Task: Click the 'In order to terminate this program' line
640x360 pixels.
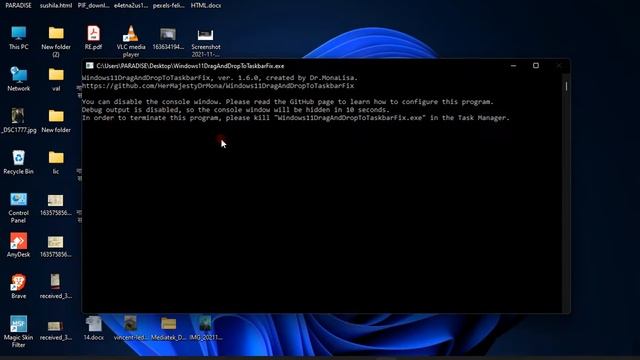Action: (x=296, y=118)
